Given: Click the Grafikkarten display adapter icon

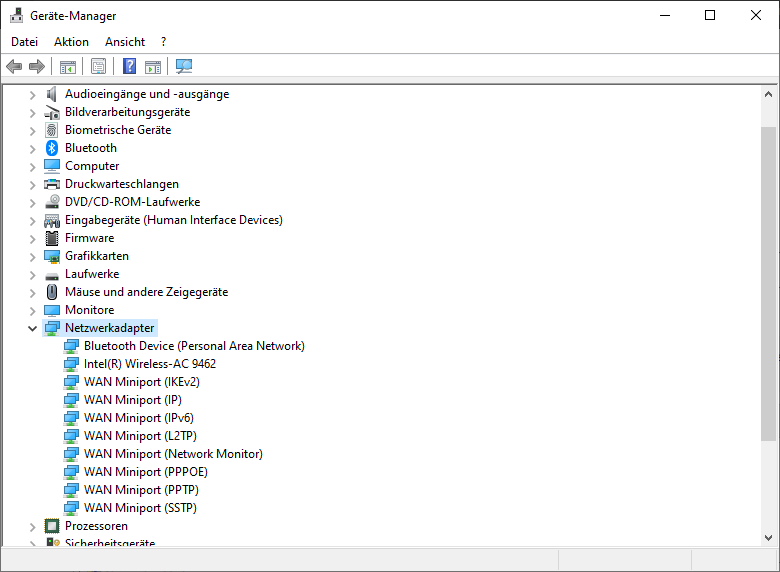Looking at the screenshot, I should coord(52,256).
